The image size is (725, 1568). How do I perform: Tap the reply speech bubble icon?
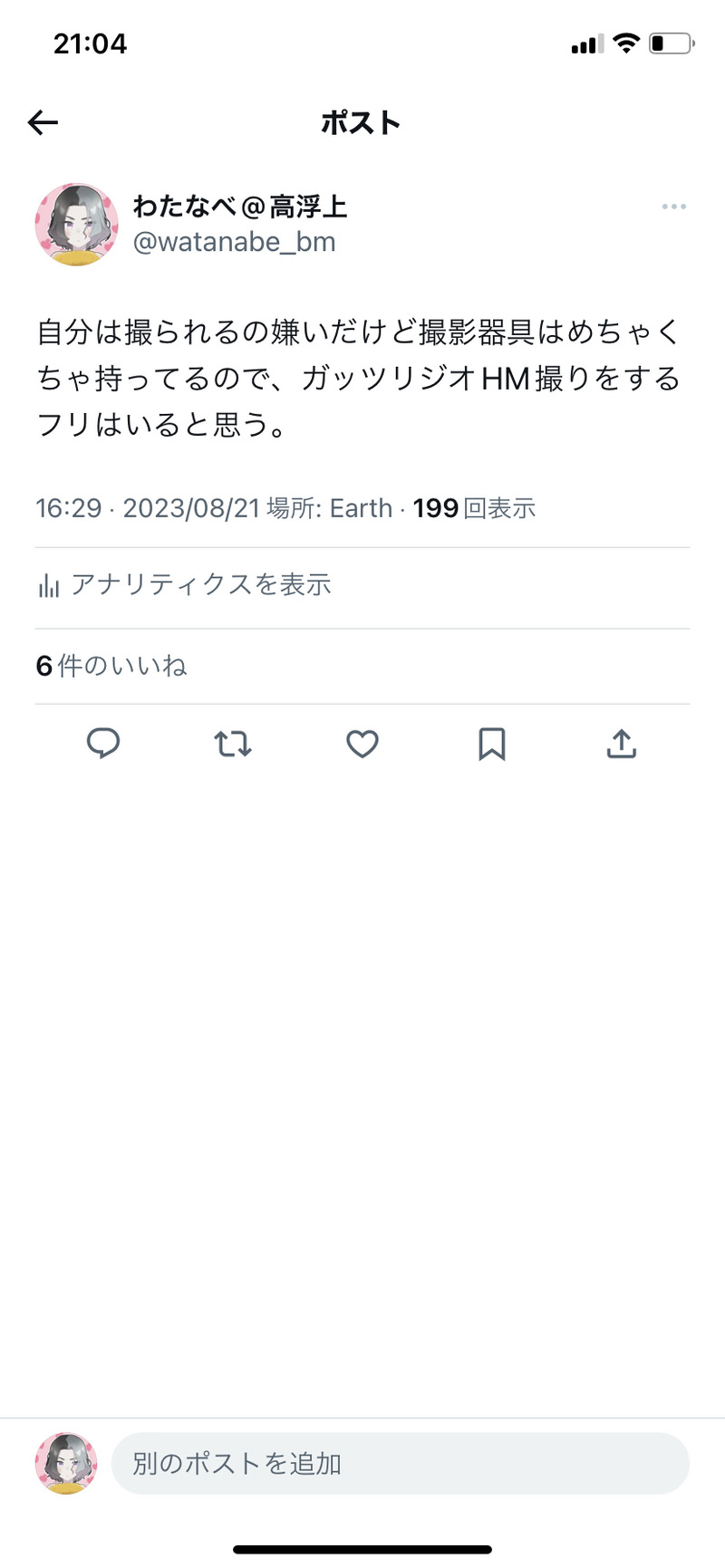tap(103, 744)
